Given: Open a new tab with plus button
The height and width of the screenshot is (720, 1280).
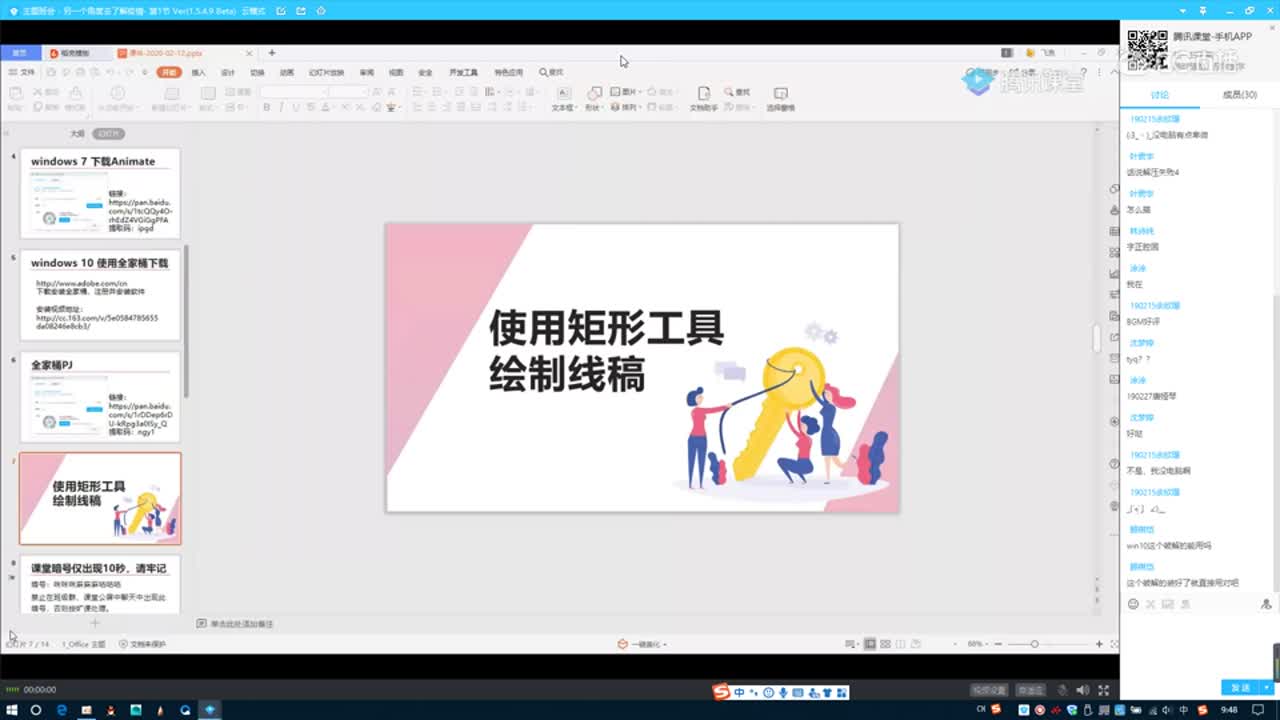Looking at the screenshot, I should coord(272,52).
